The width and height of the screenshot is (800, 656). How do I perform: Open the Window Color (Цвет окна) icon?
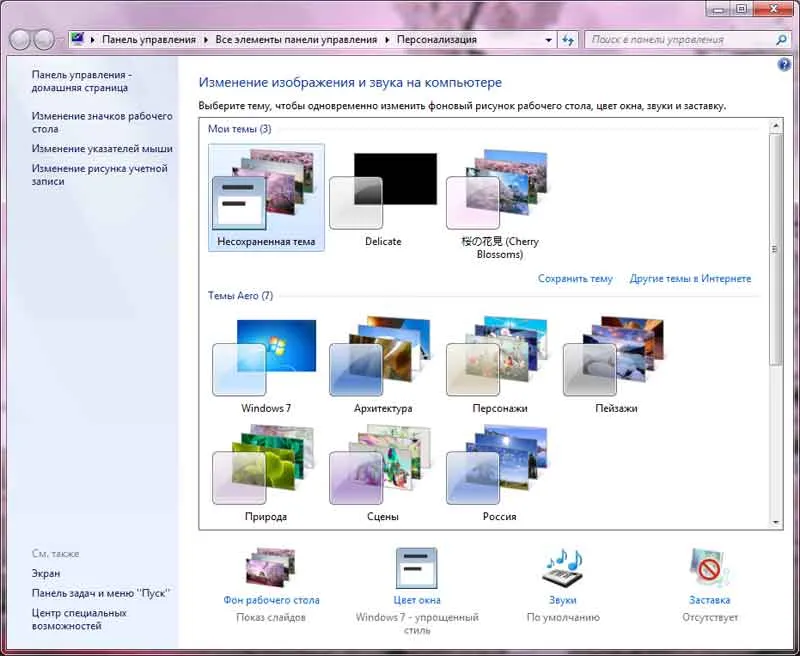[x=416, y=568]
